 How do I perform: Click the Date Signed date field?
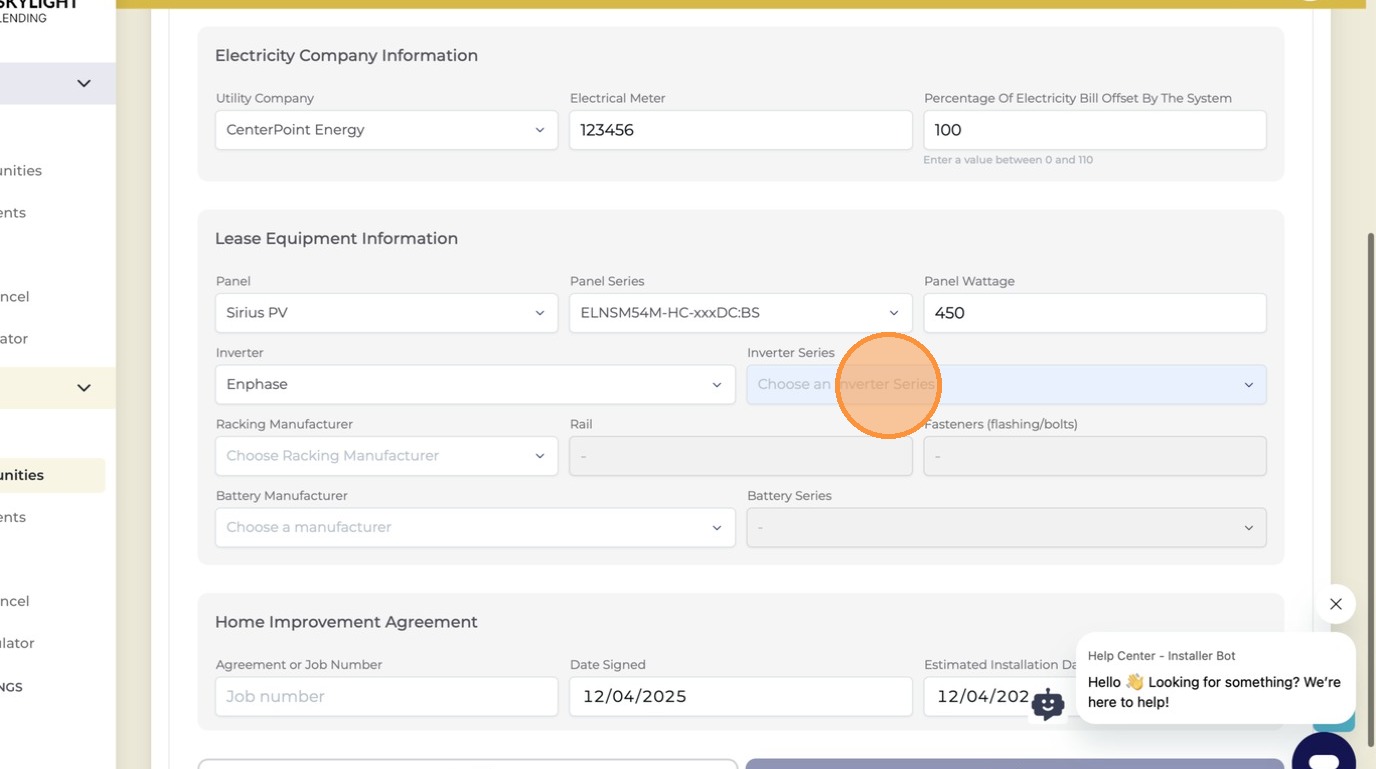pos(740,696)
